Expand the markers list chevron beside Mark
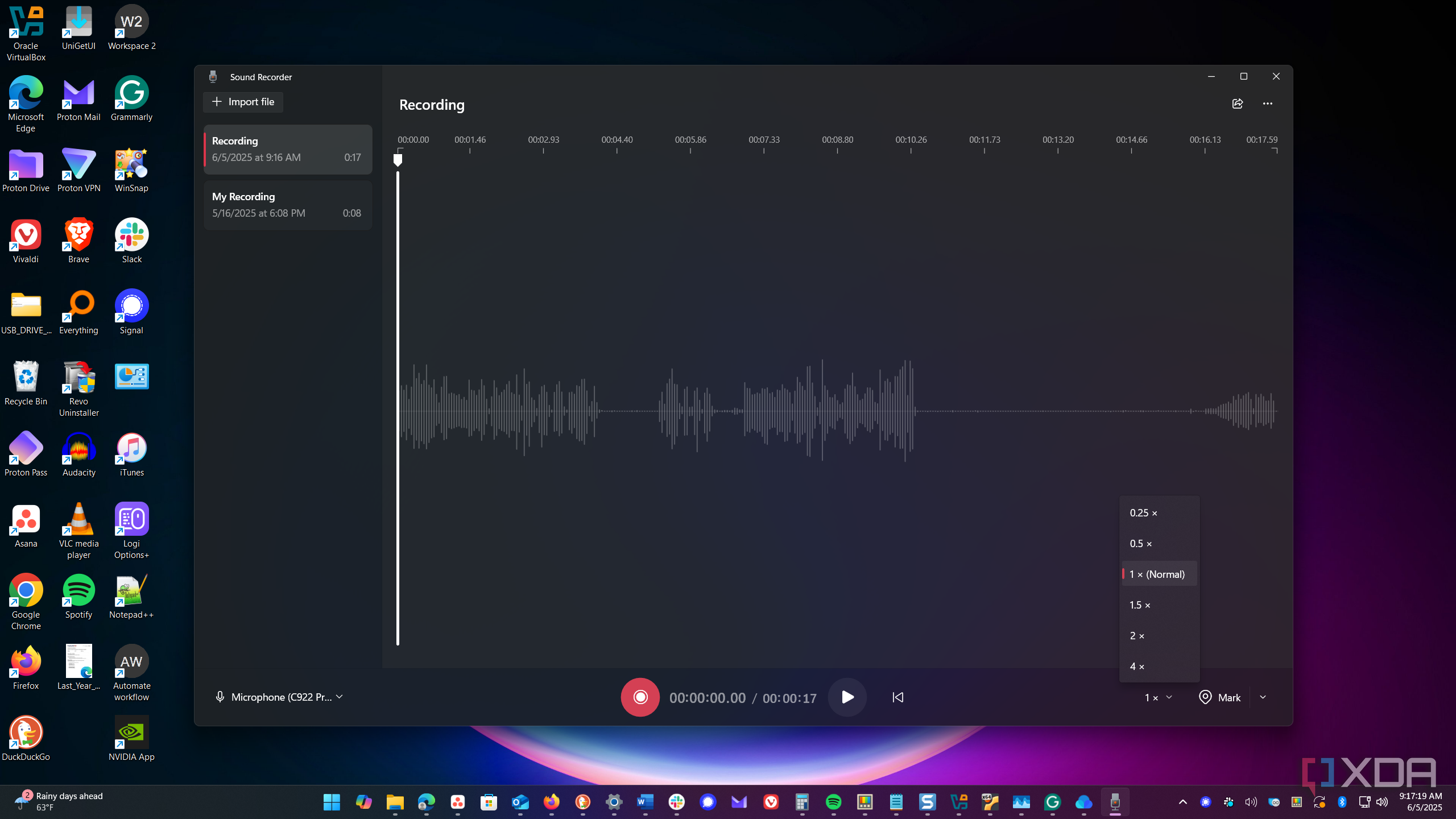Image resolution: width=1456 pixels, height=819 pixels. pyautogui.click(x=1263, y=697)
